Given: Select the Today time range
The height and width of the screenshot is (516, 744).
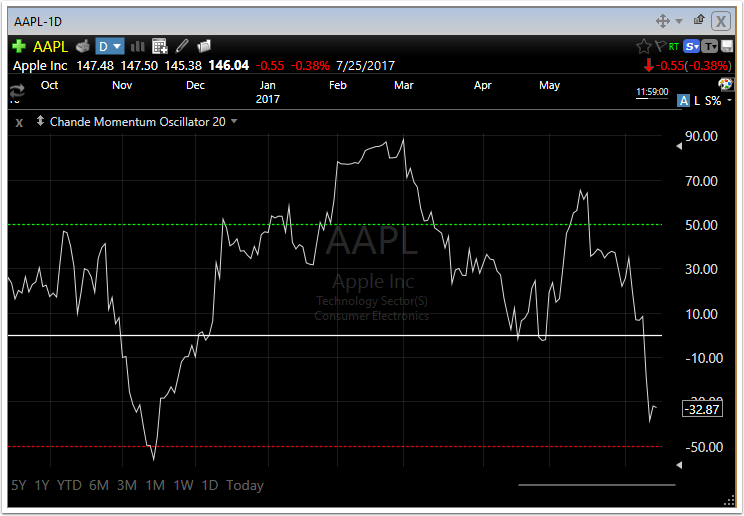Looking at the screenshot, I should click(x=245, y=485).
